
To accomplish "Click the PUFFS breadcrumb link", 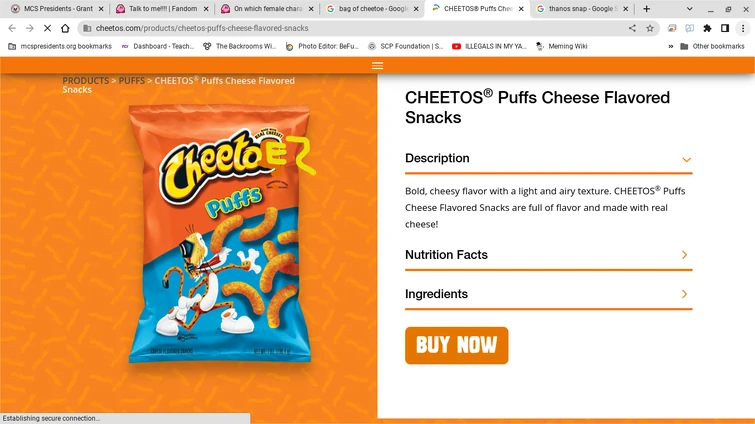I will click(x=132, y=80).
